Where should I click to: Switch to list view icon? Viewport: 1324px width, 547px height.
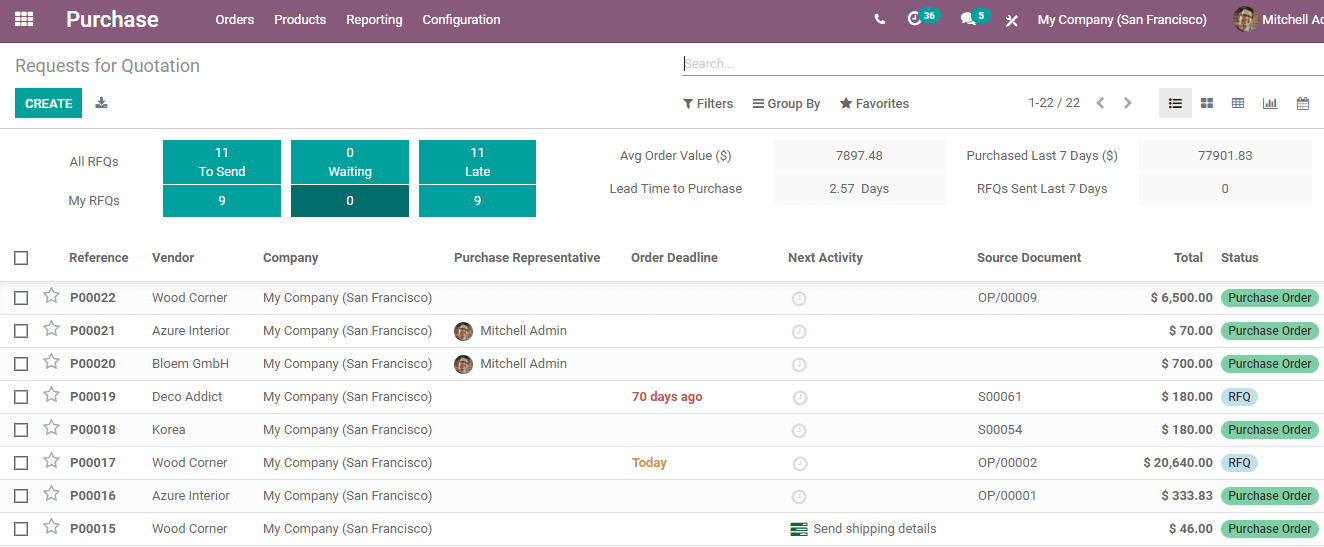pos(1175,103)
